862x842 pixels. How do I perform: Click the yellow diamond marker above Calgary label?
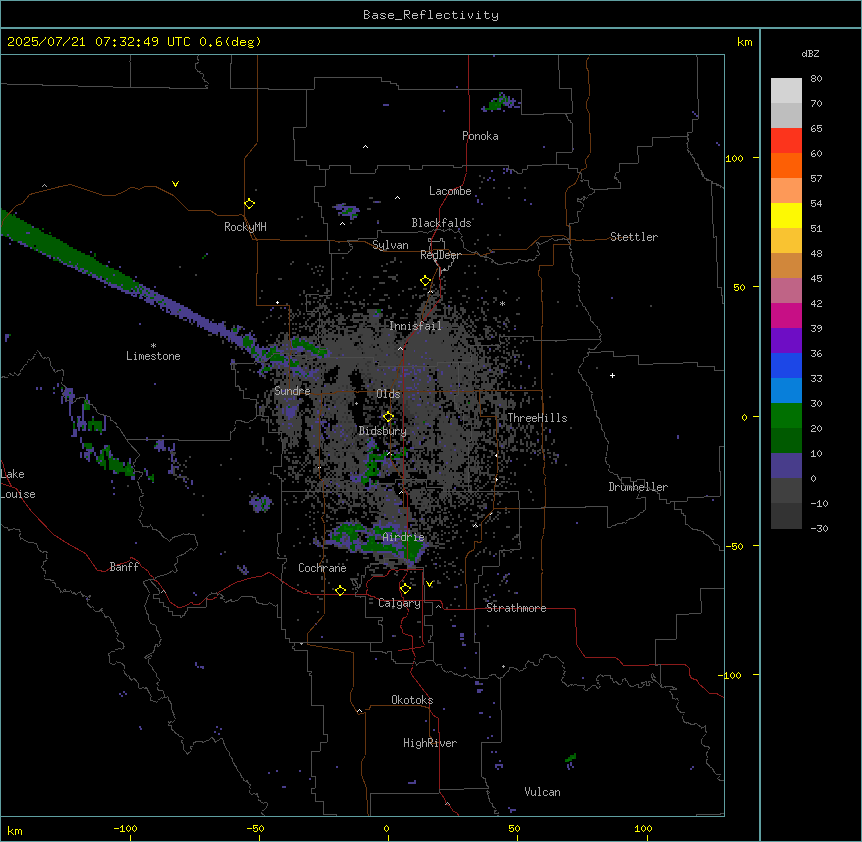pos(405,589)
